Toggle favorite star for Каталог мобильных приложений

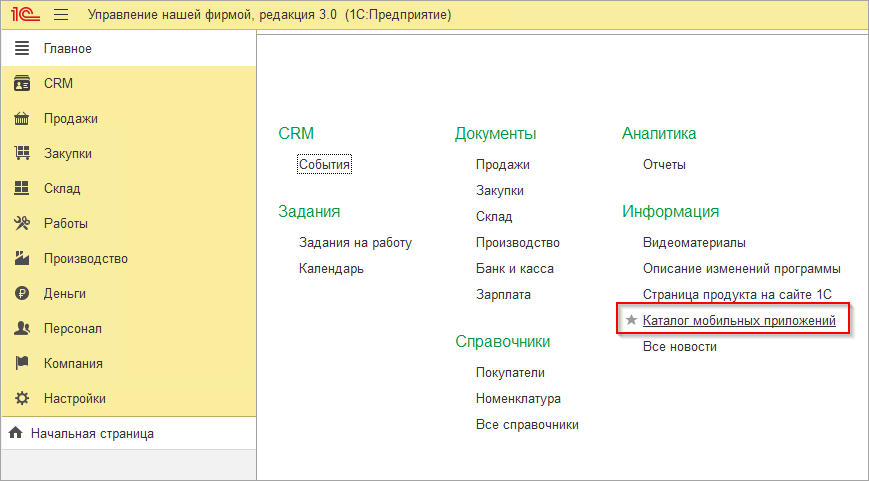[x=631, y=320]
